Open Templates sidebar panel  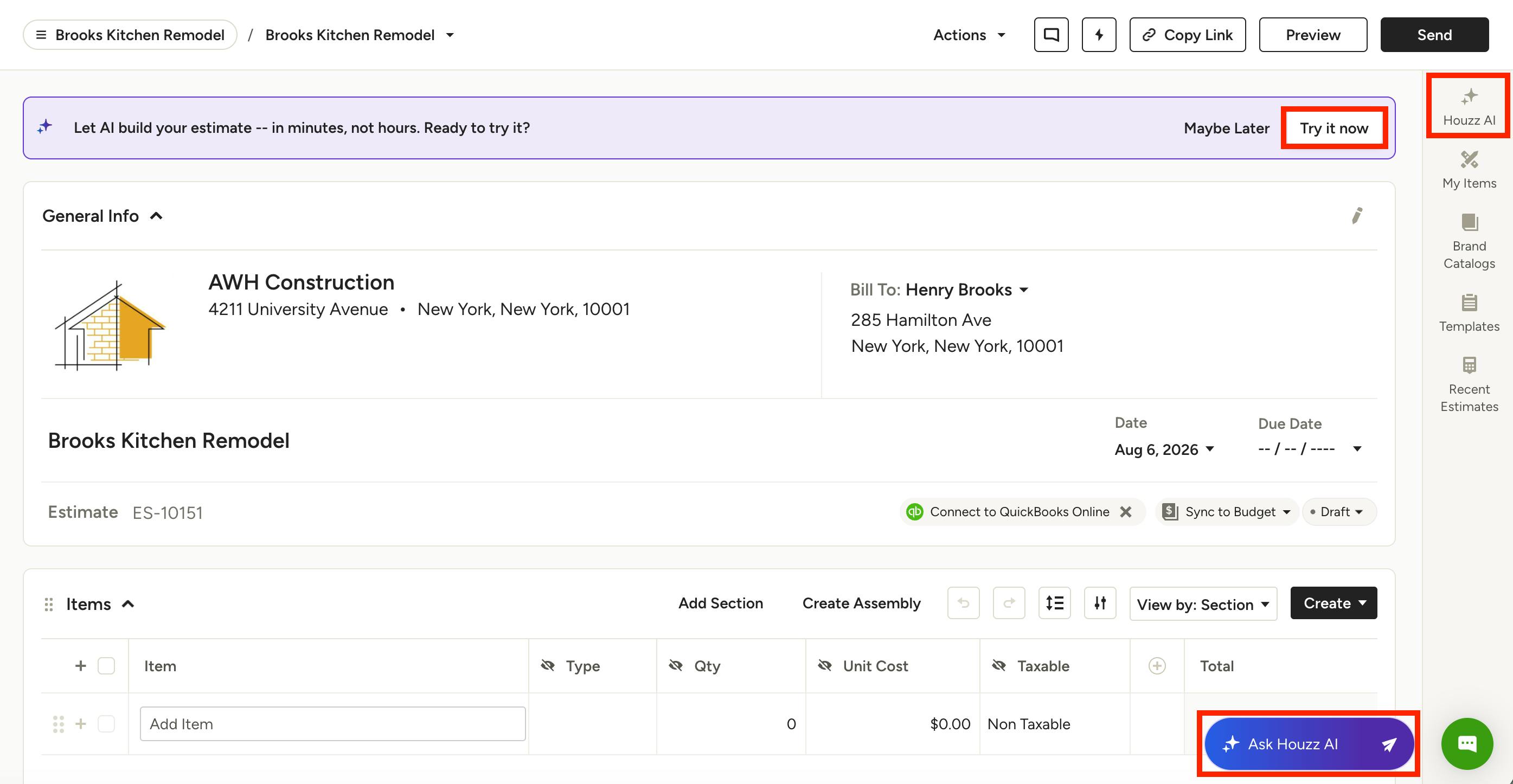[x=1469, y=313]
